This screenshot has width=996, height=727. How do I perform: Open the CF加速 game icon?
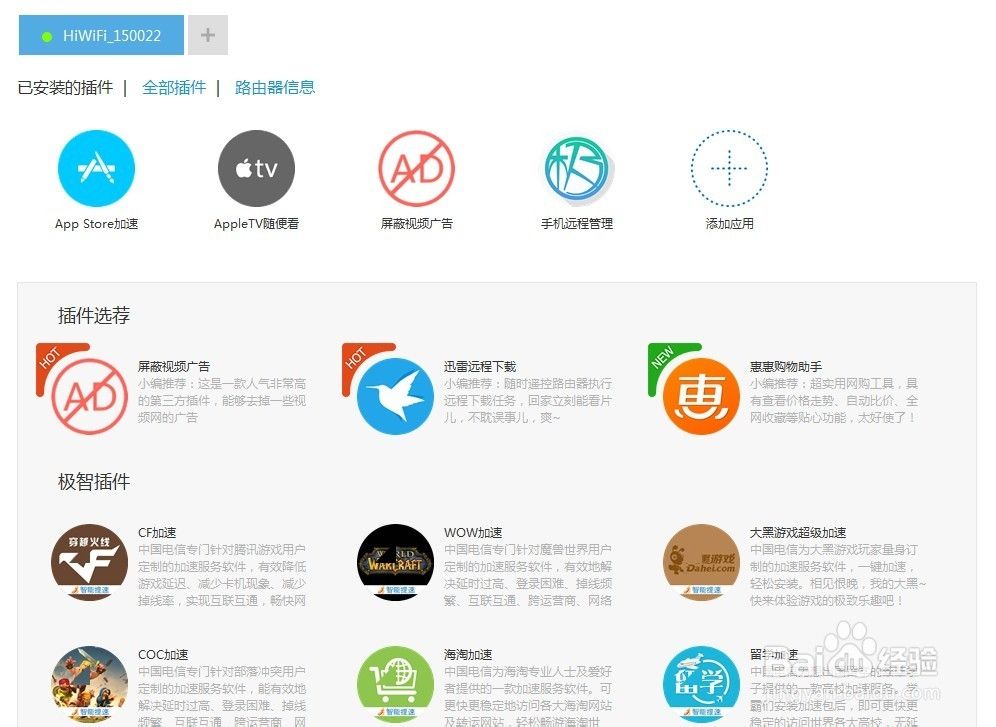90,563
